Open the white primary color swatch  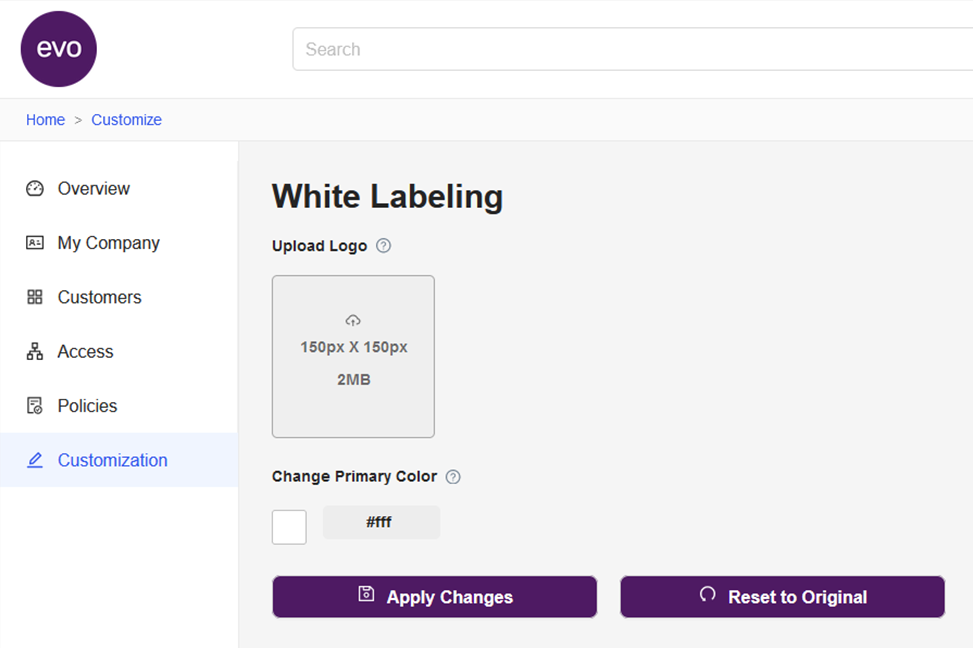[289, 527]
